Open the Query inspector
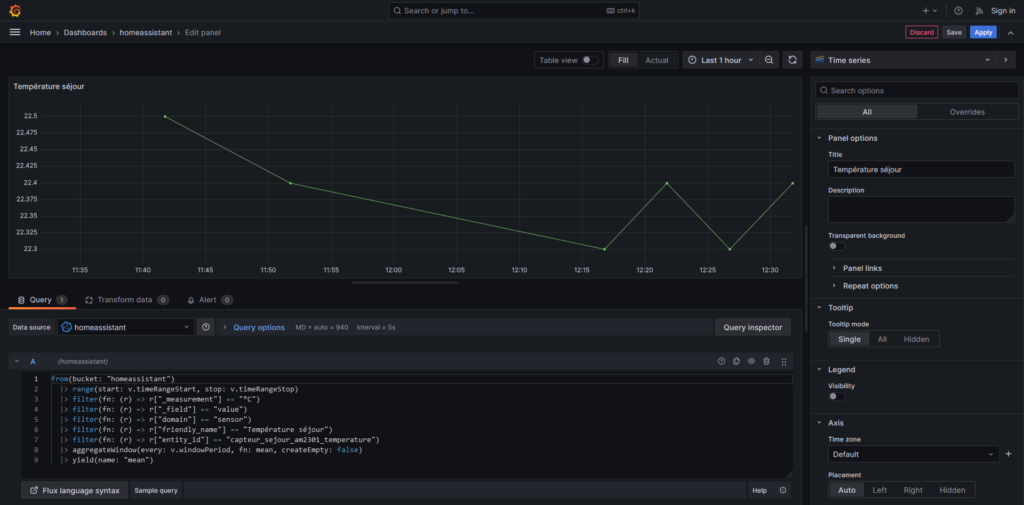 tap(752, 327)
